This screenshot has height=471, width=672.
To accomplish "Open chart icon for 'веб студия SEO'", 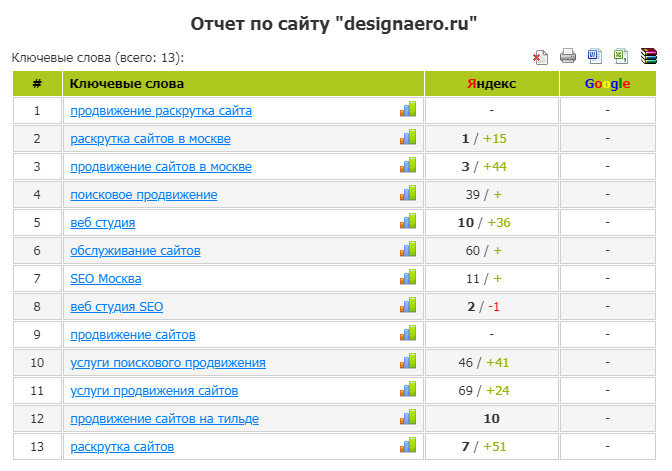I will [x=408, y=305].
